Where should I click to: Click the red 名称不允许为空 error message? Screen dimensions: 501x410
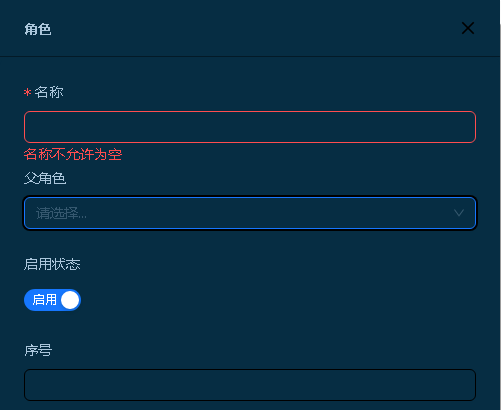click(73, 154)
